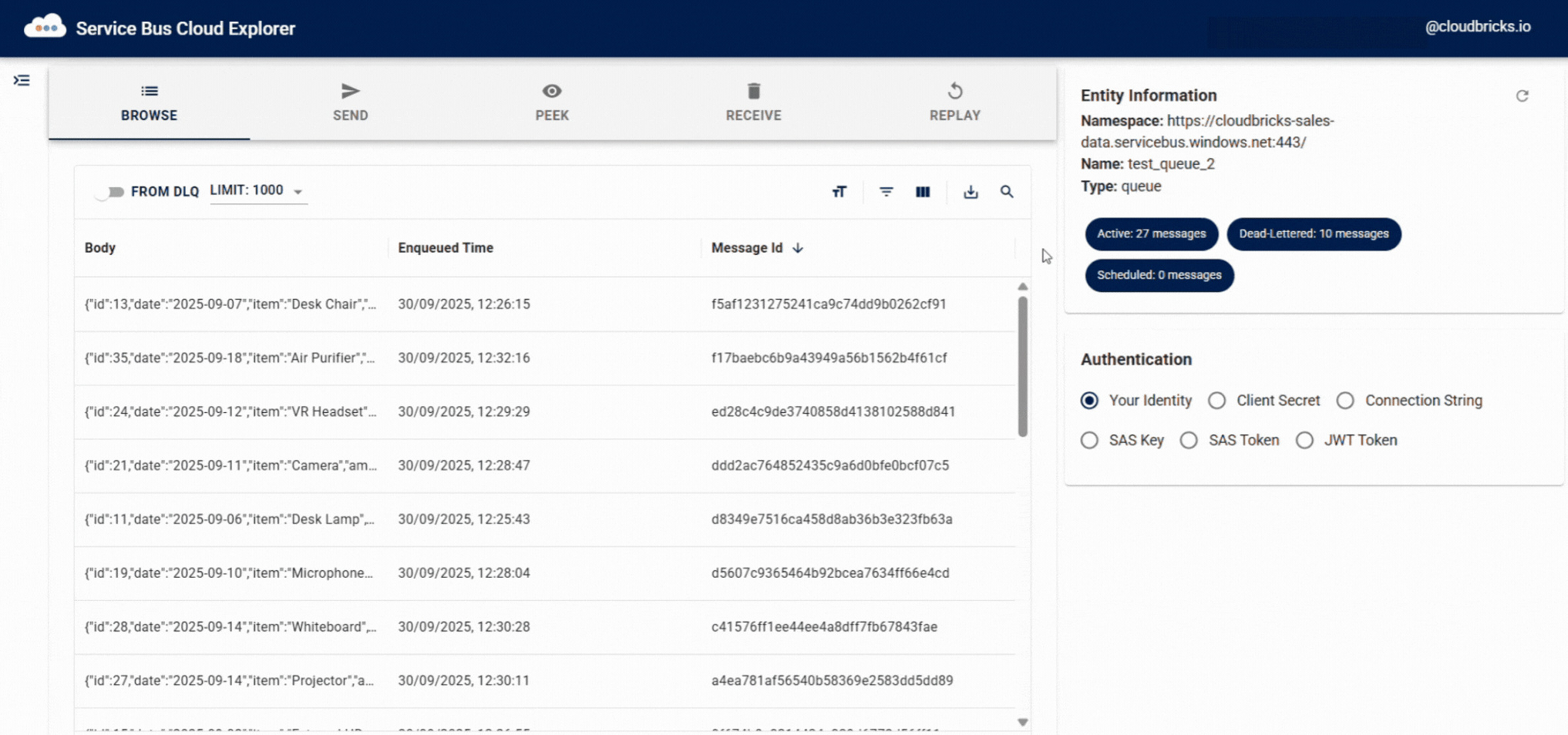Choose SAS Token authentication
Screen dimensions: 1568x735
tap(1189, 440)
